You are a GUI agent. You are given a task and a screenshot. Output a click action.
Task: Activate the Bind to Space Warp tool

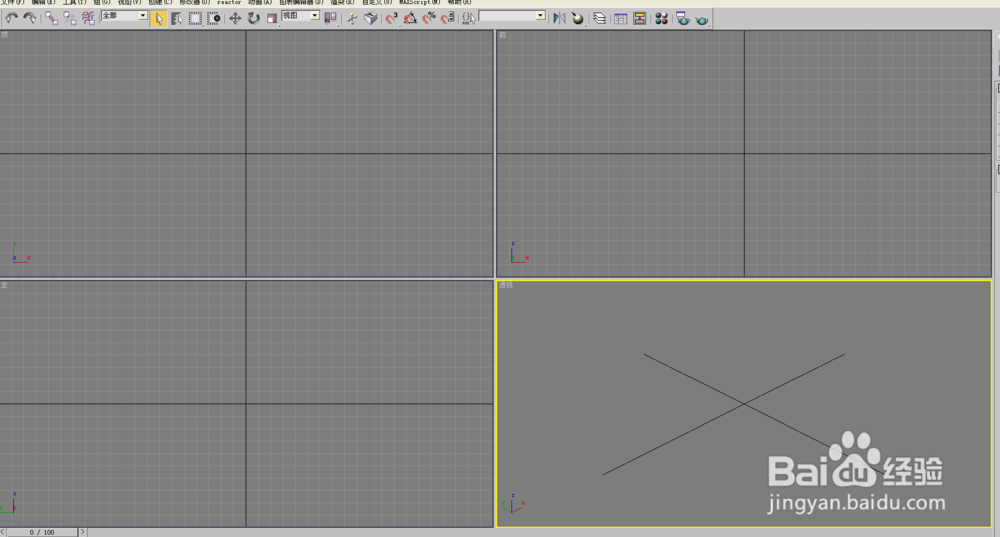[x=88, y=18]
